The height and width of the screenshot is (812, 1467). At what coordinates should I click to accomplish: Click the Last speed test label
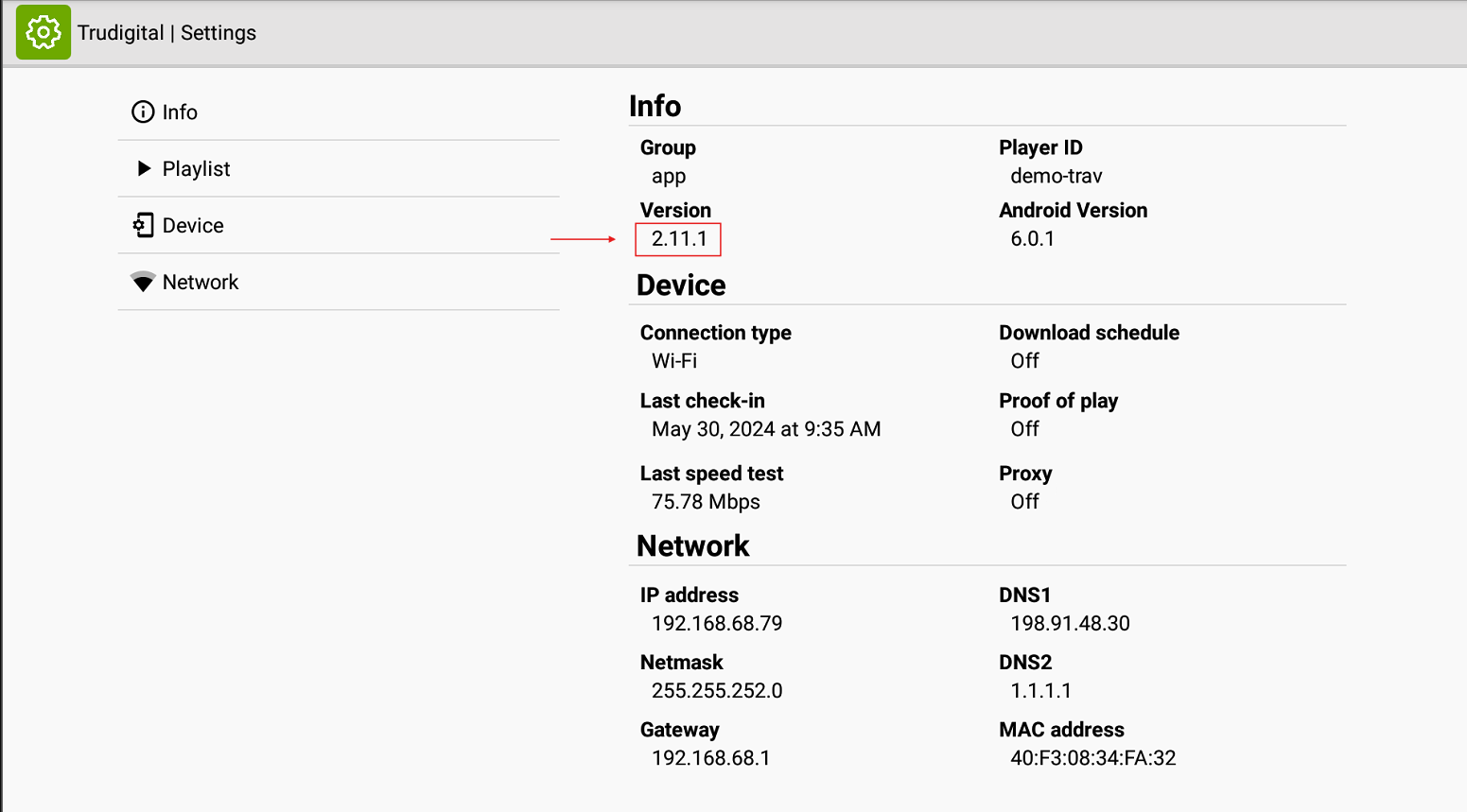coord(712,474)
